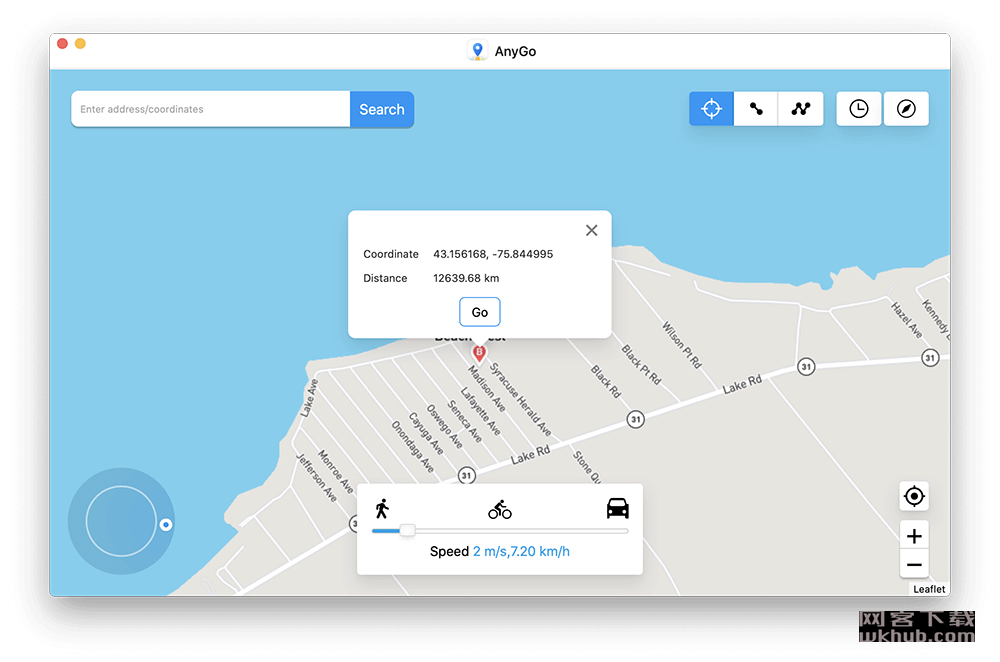This screenshot has width=1000, height=662.
Task: Select walking speed icon
Action: pyautogui.click(x=382, y=509)
